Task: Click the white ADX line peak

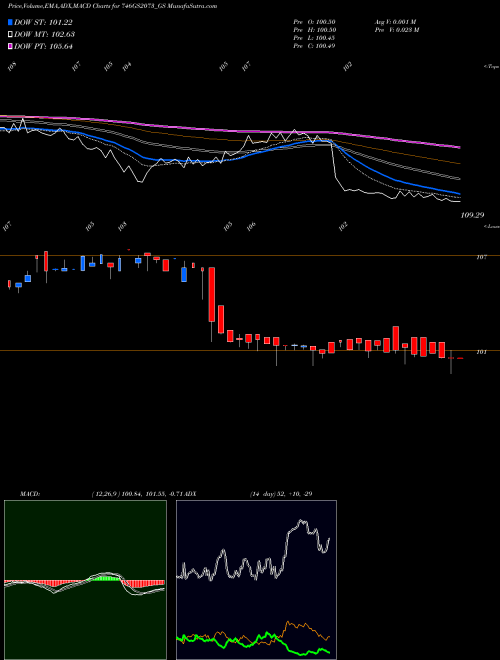Action: coord(301,521)
